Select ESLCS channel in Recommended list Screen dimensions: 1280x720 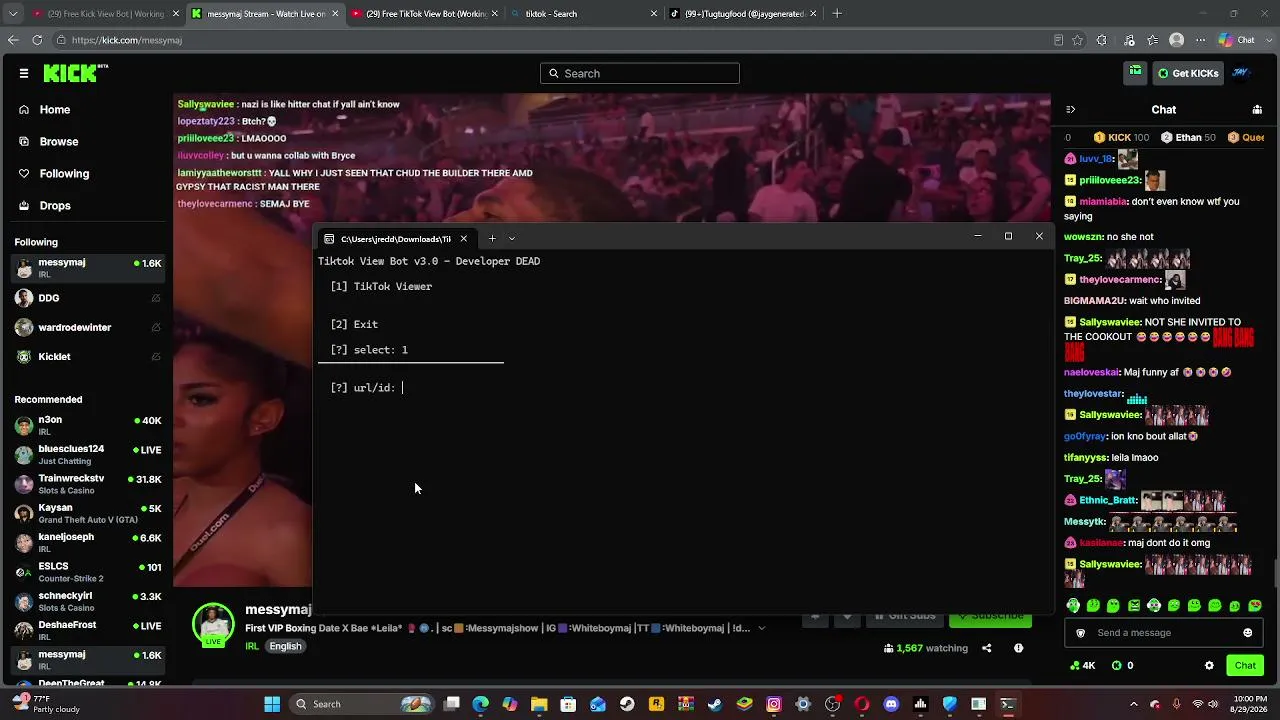point(87,572)
